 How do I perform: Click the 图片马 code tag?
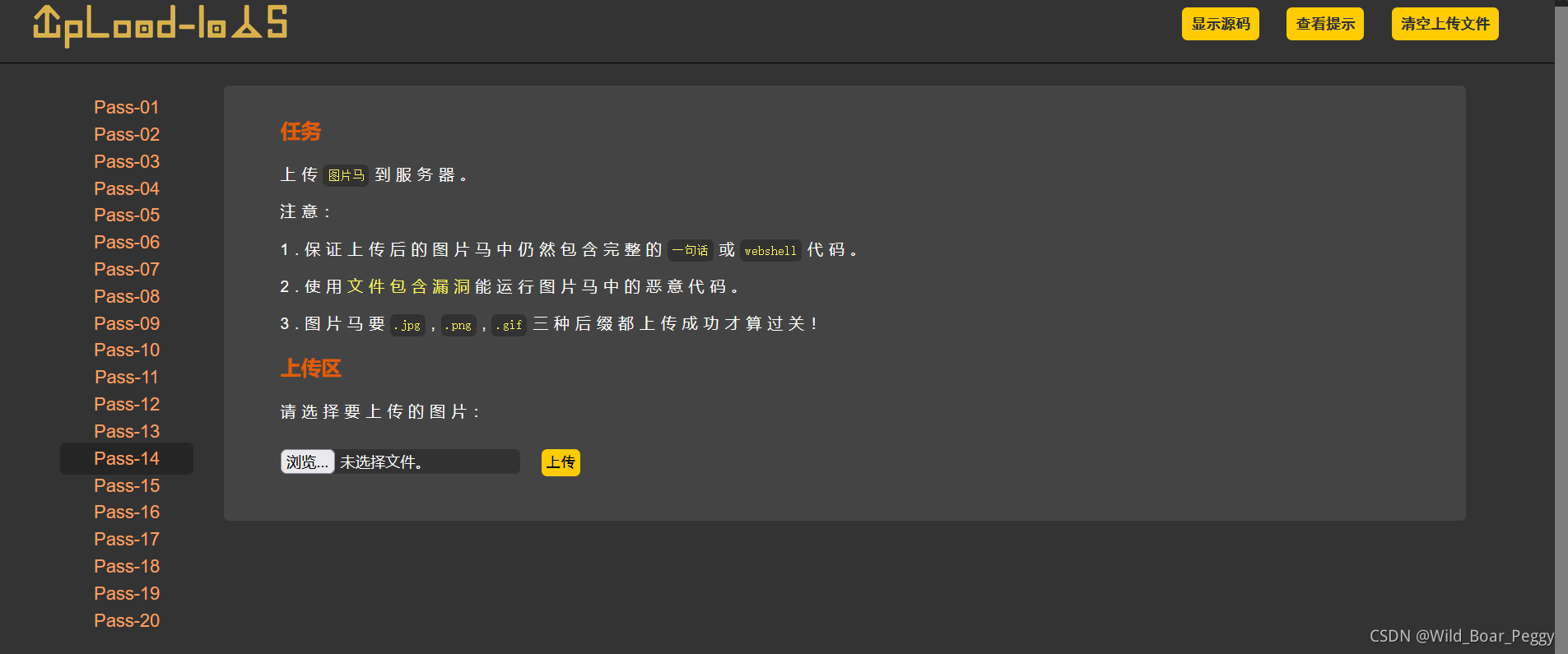346,175
